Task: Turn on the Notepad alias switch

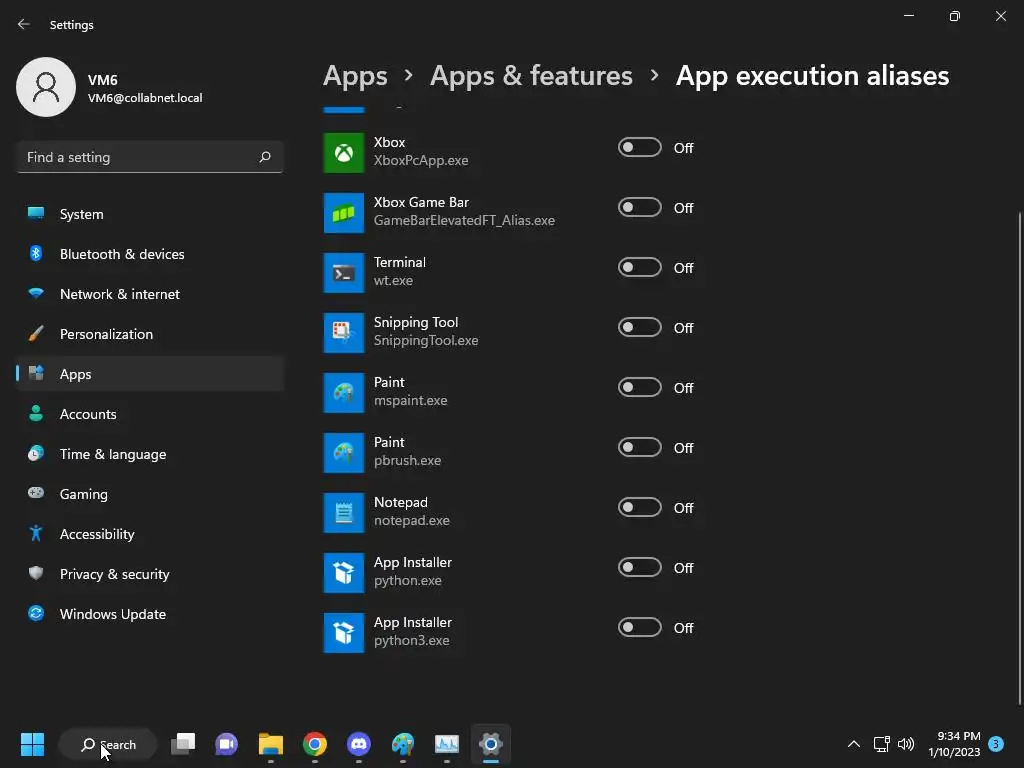Action: 640,508
